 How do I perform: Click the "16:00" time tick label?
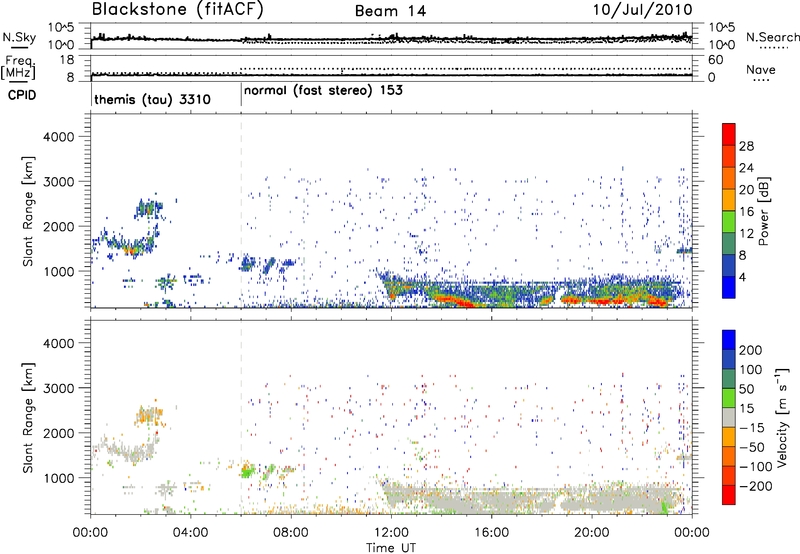click(491, 533)
